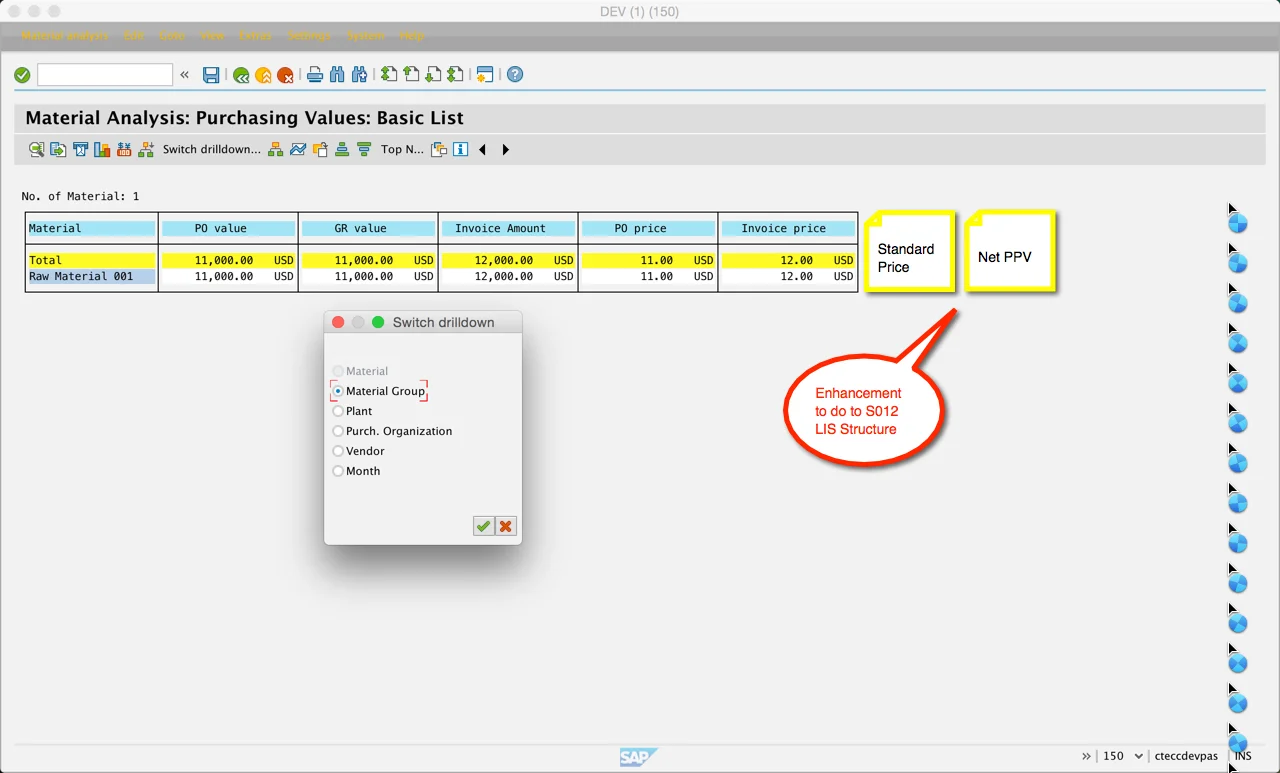Open the Extras menu
This screenshot has width=1280, height=773.
pos(255,35)
